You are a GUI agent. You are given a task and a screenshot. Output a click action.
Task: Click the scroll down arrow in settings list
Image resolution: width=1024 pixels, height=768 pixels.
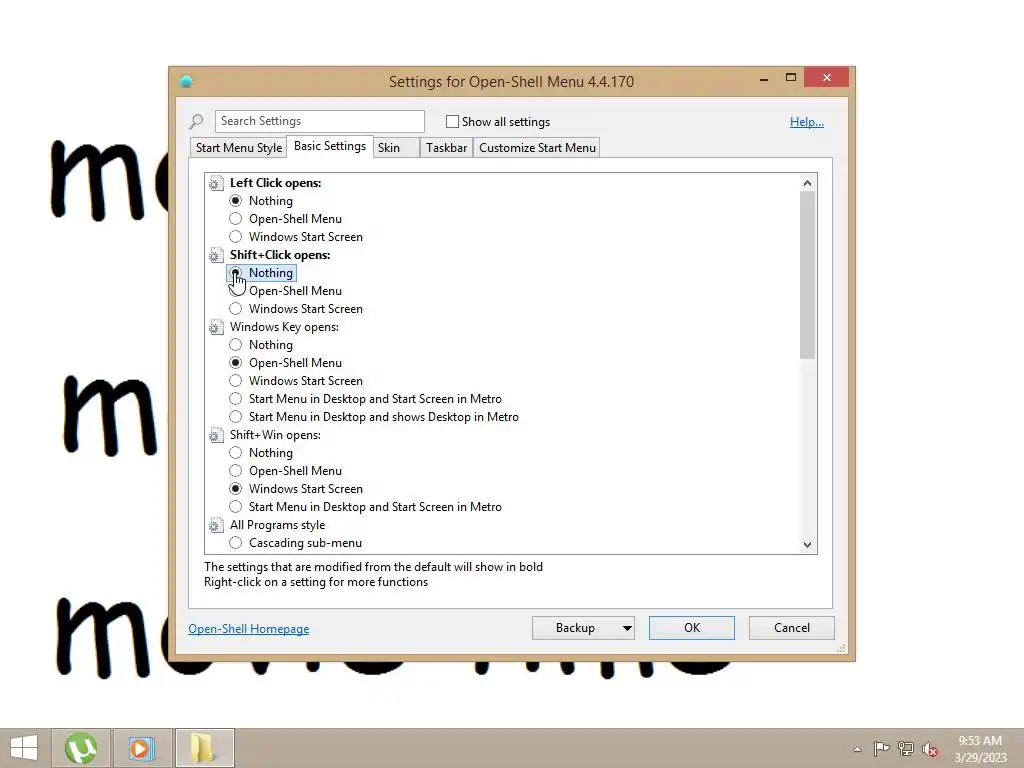(807, 545)
